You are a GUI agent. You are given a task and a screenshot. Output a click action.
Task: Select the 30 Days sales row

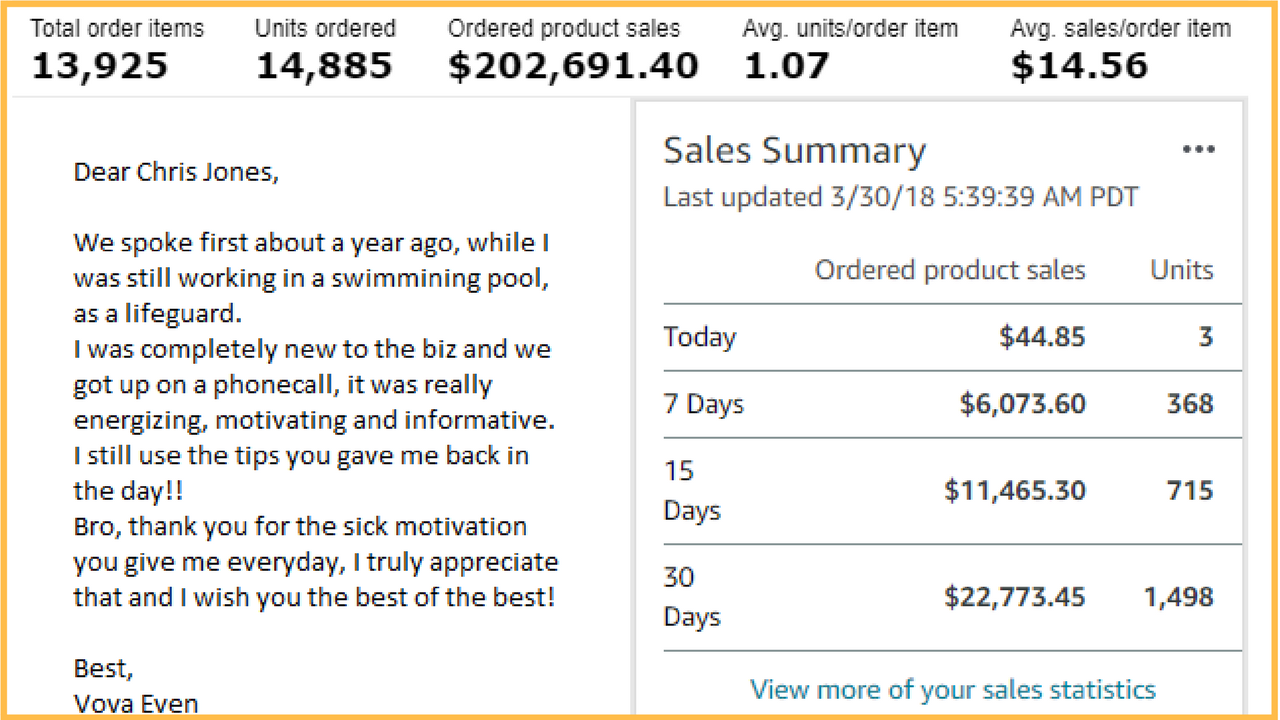tap(953, 598)
